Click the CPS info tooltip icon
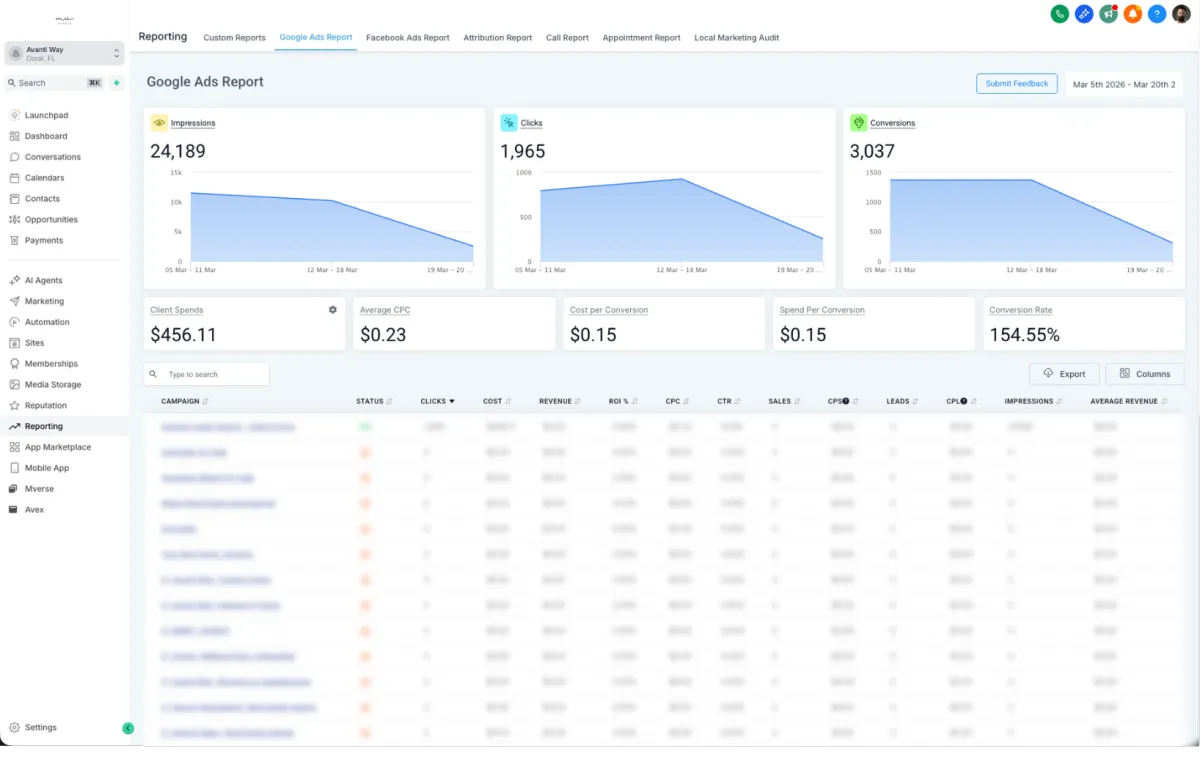 coord(846,401)
